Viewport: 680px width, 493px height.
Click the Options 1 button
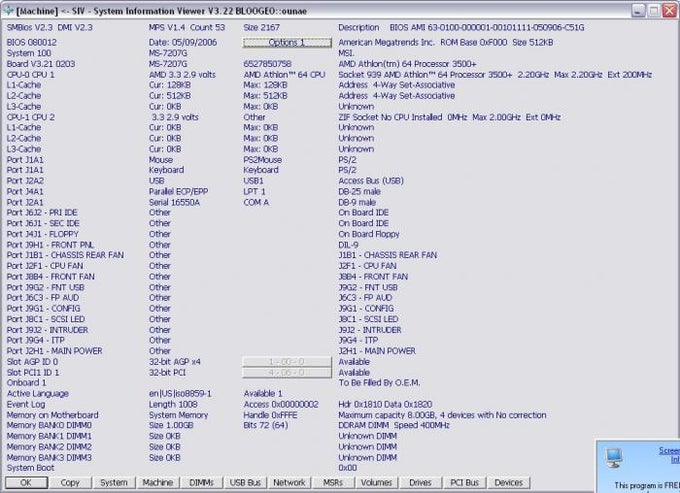[287, 42]
